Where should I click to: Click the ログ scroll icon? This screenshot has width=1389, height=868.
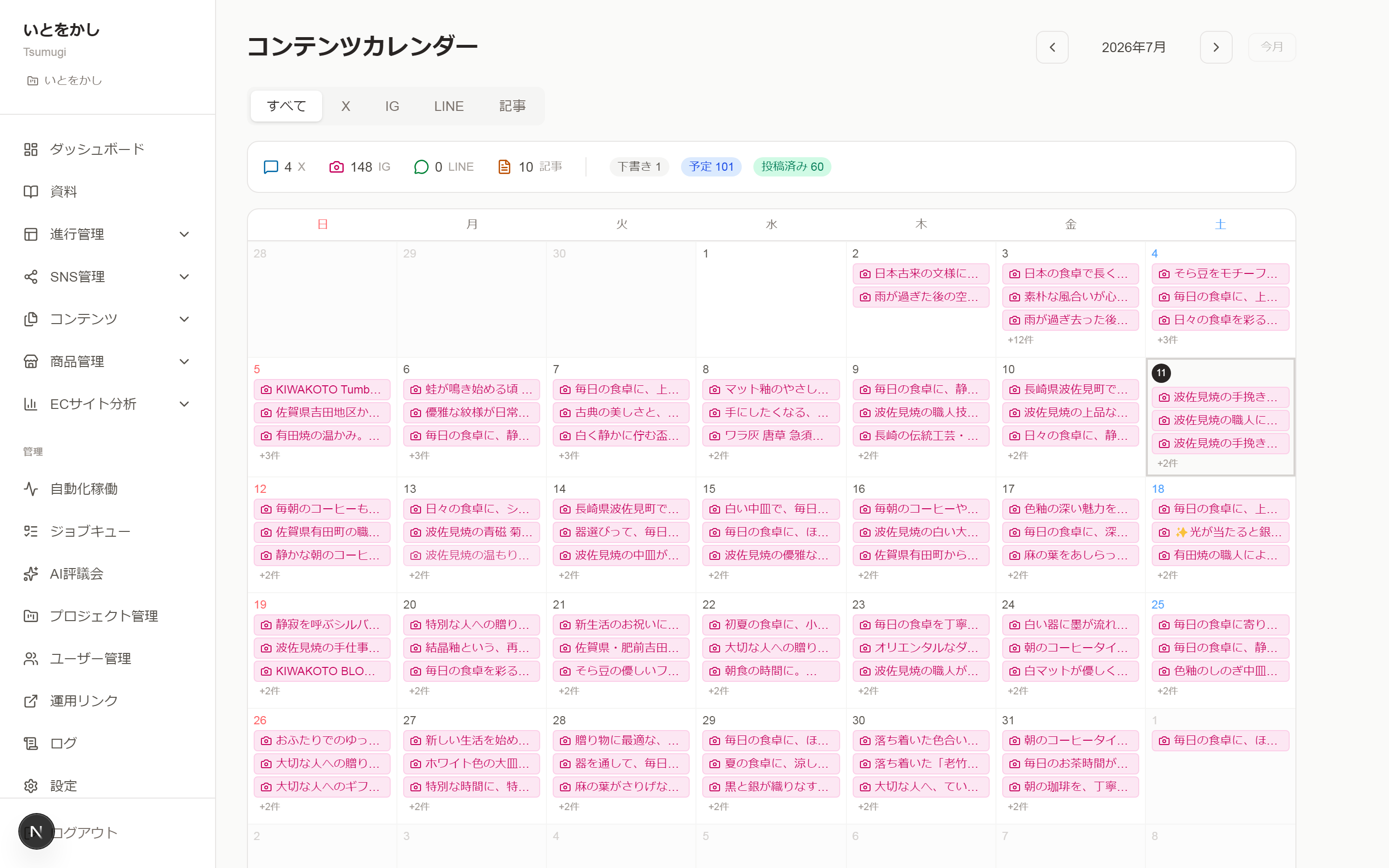[30, 744]
